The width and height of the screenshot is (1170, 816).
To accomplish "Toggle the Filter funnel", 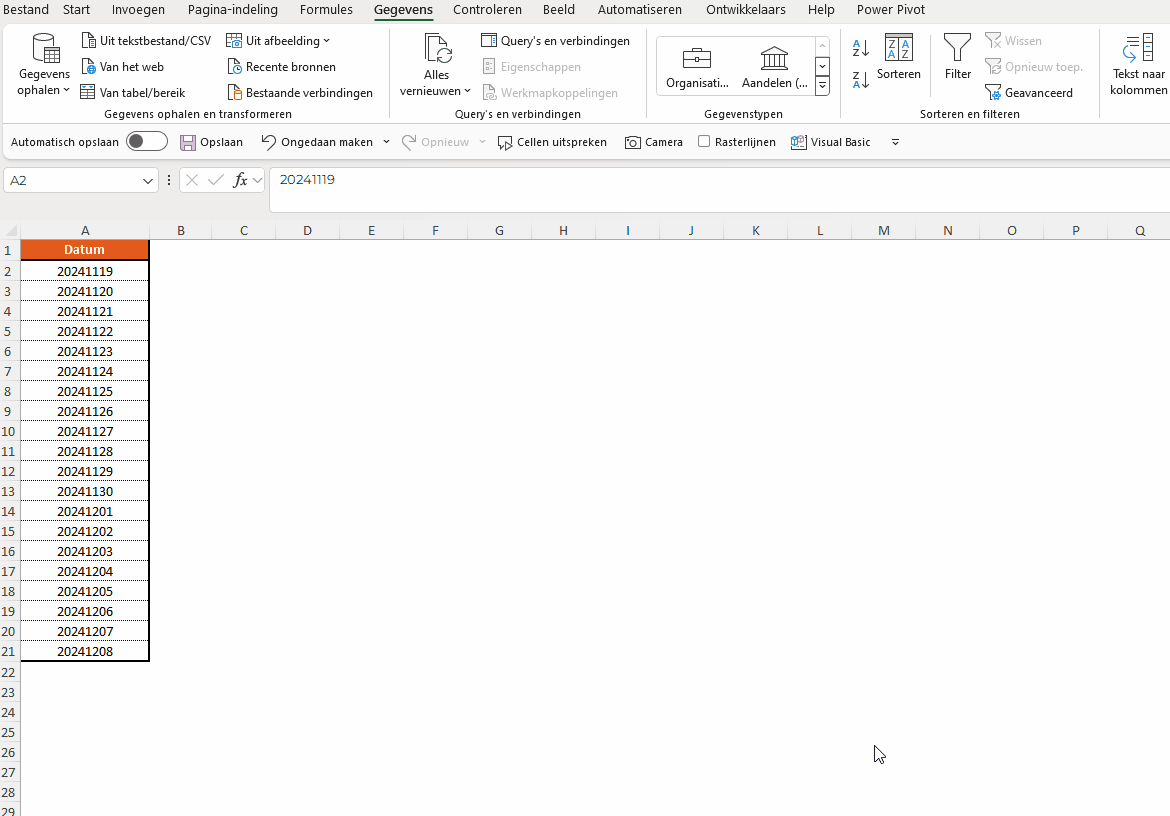I will pos(957,57).
